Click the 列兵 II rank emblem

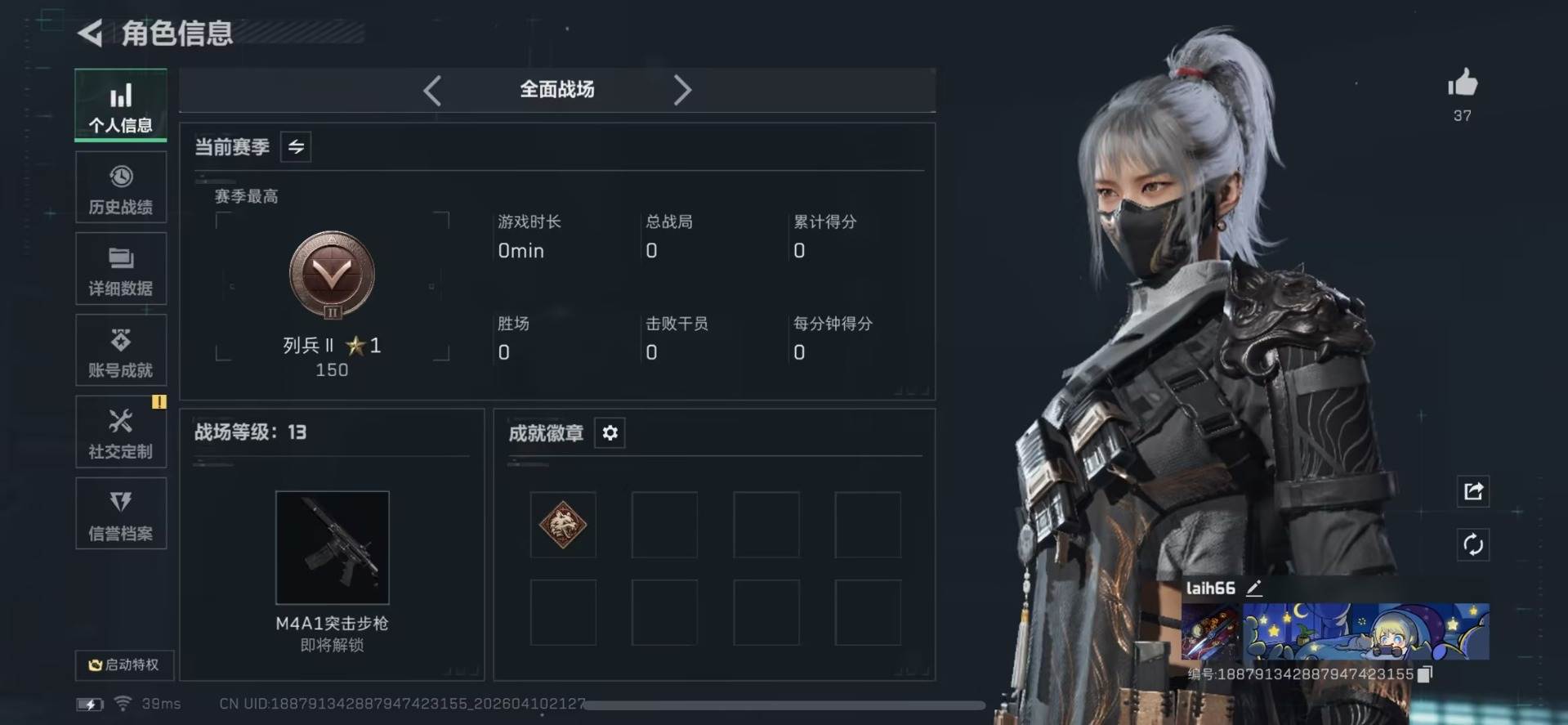332,275
